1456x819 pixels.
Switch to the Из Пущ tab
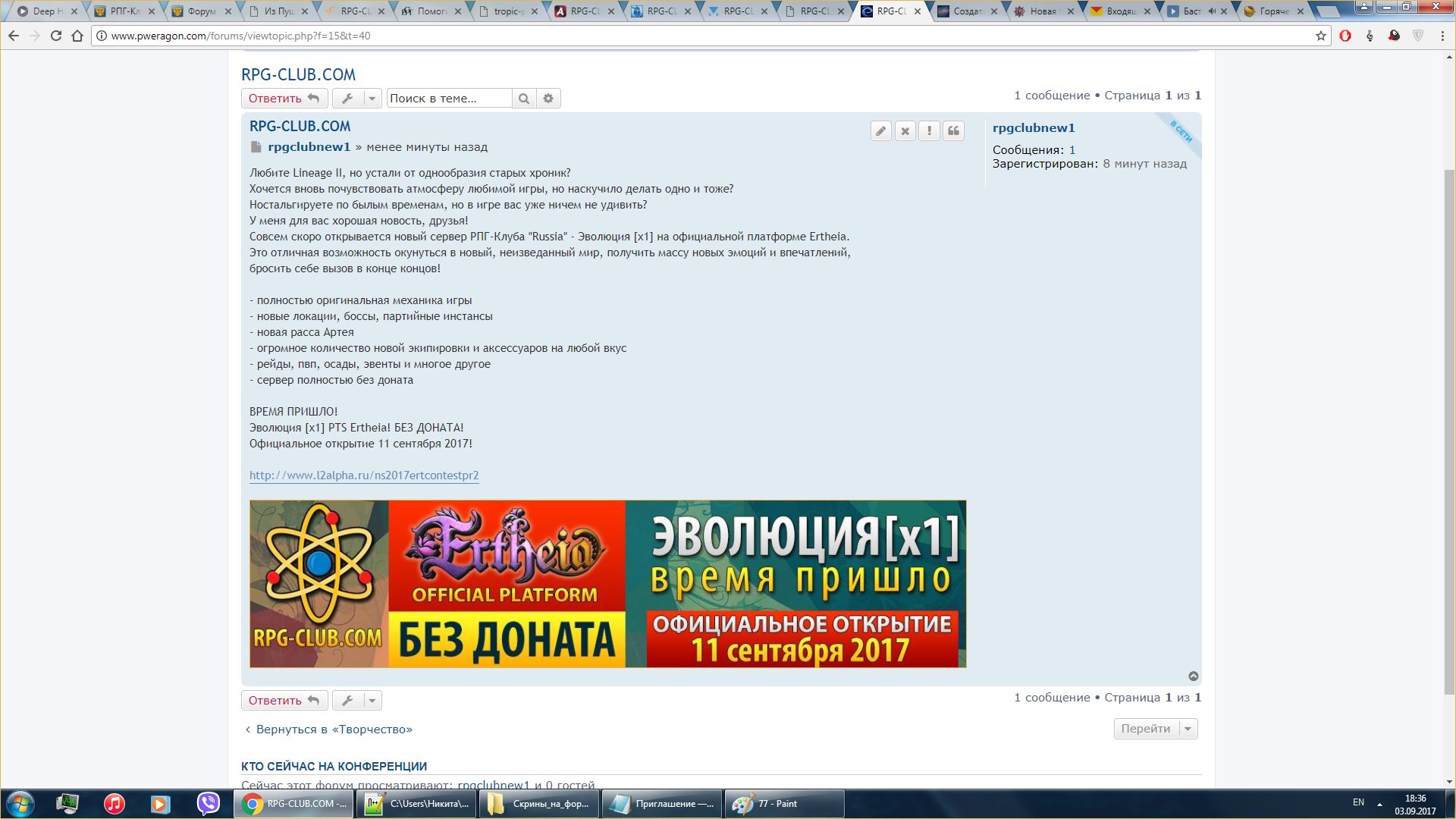(276, 11)
